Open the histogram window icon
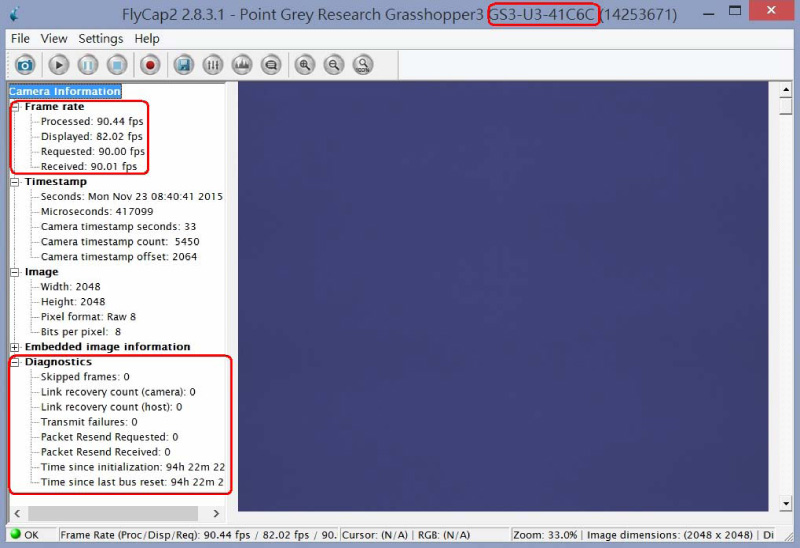 241,65
